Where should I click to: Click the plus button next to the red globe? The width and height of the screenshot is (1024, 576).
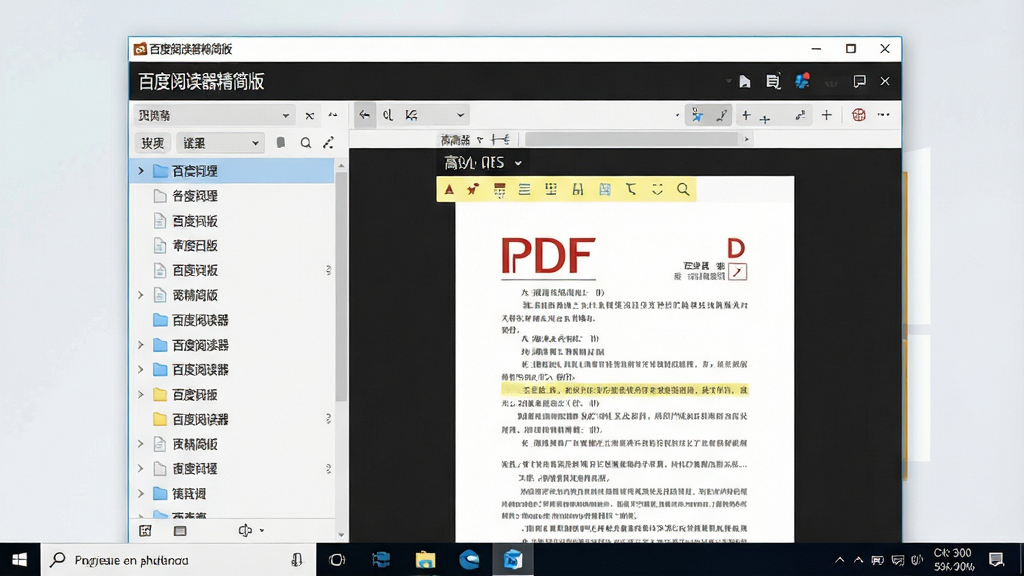pos(827,115)
